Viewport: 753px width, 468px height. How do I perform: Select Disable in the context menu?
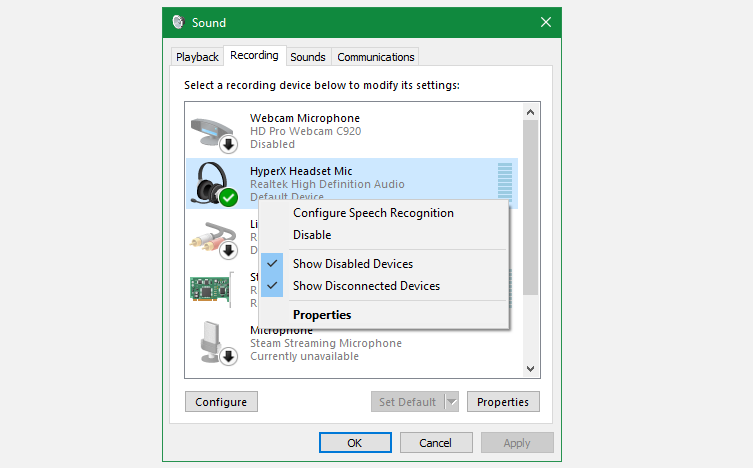[x=312, y=235]
